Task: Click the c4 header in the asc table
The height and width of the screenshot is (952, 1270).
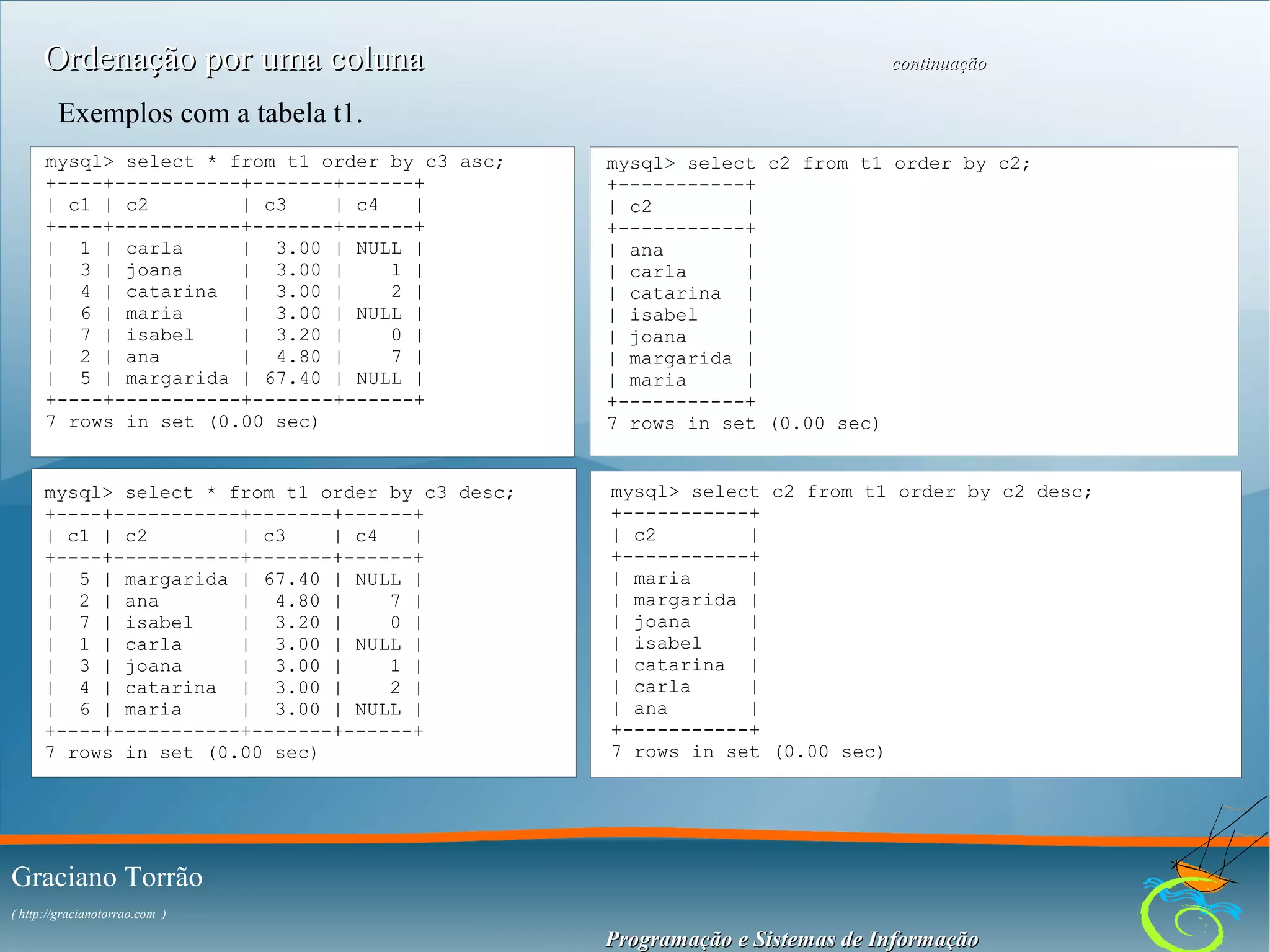Action: click(x=367, y=205)
